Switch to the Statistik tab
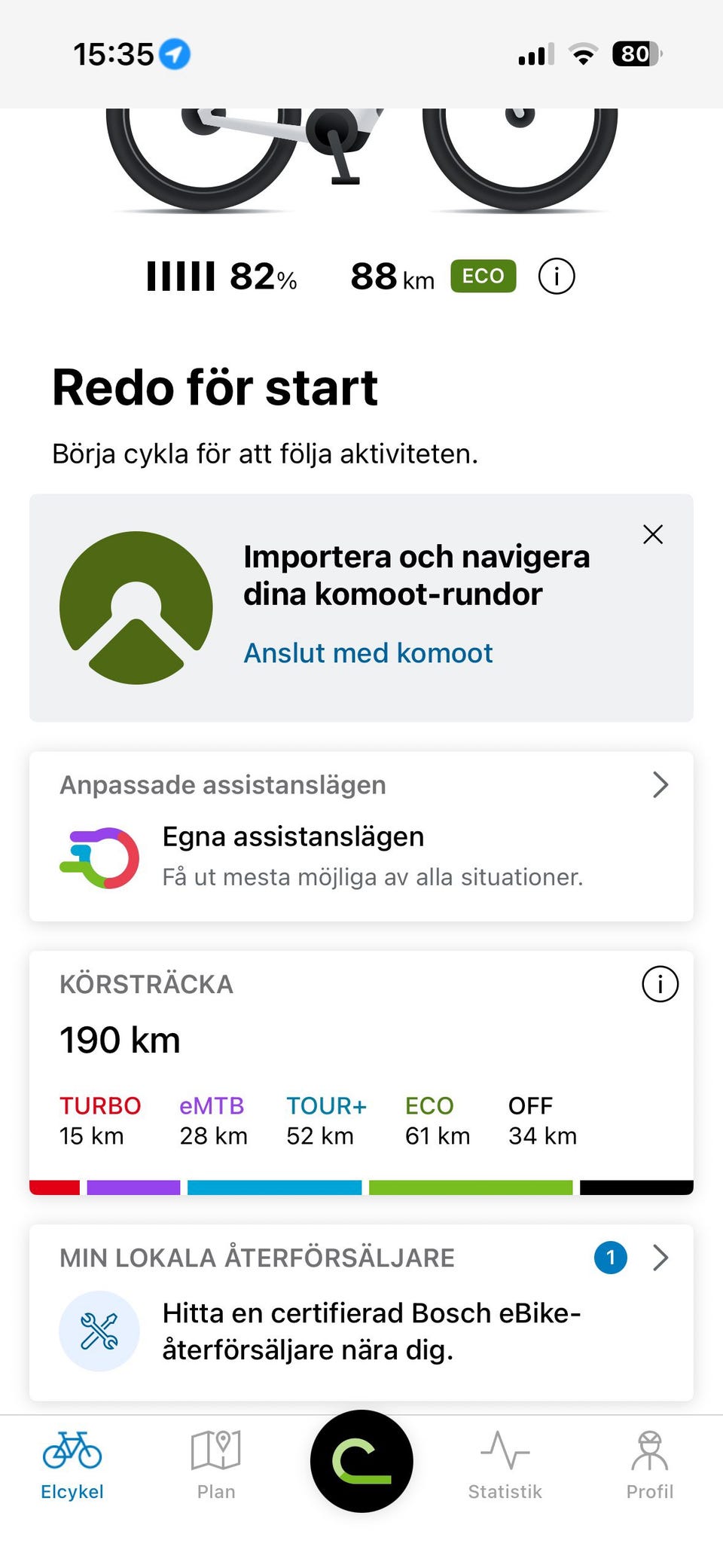 point(505,1466)
